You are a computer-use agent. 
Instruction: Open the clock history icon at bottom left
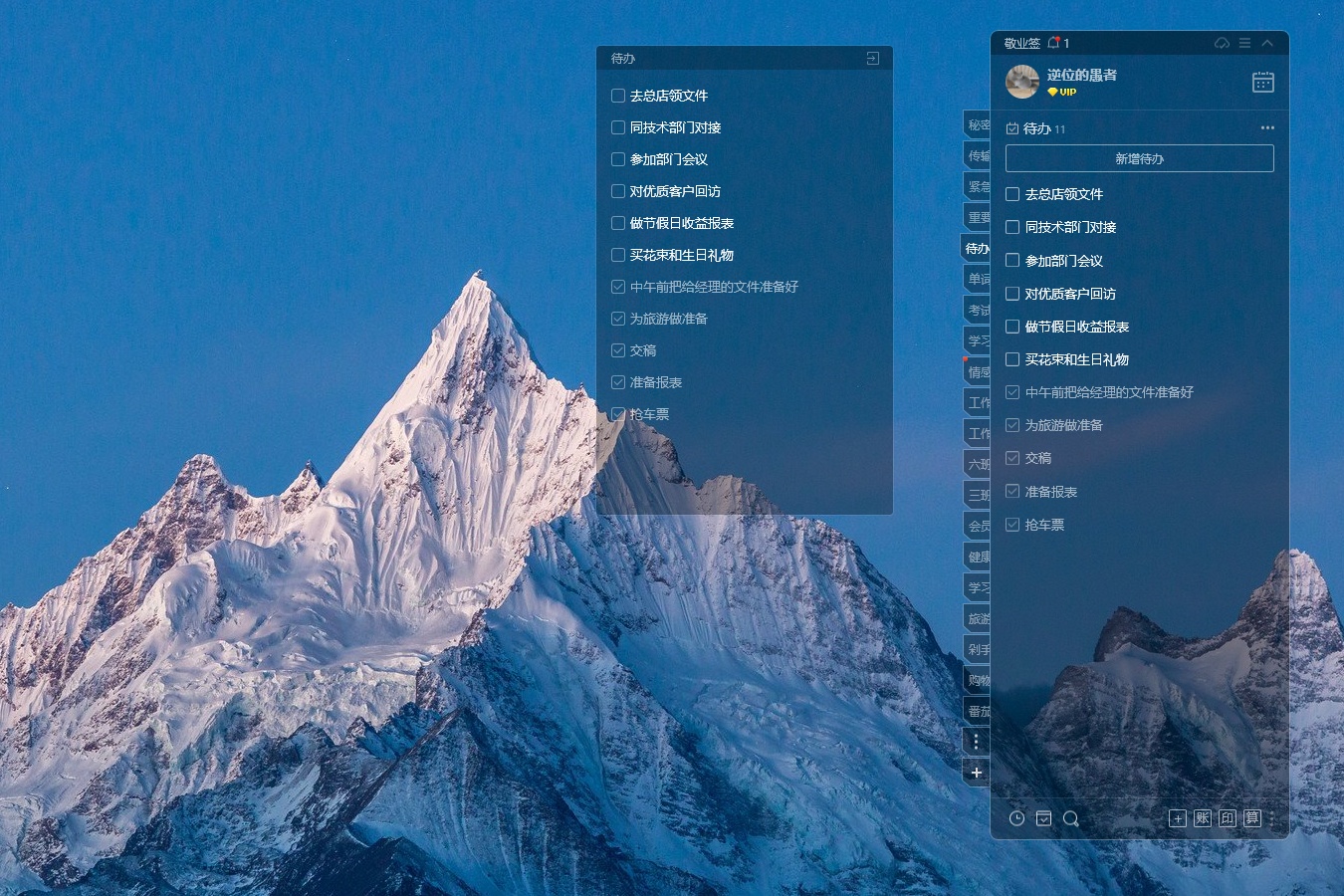(x=1016, y=818)
